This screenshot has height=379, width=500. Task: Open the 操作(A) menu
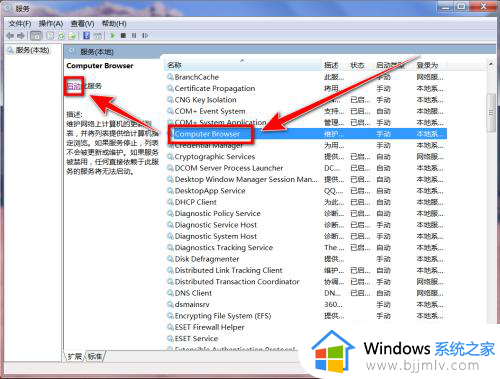coord(51,24)
